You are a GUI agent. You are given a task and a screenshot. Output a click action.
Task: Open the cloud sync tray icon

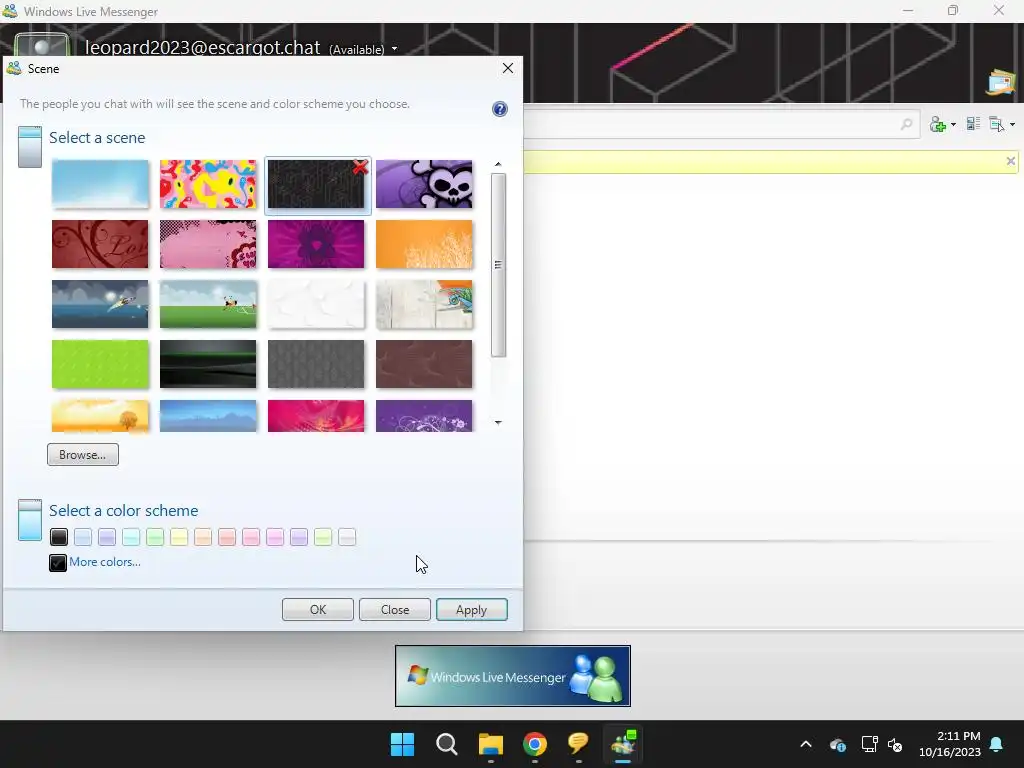(838, 744)
